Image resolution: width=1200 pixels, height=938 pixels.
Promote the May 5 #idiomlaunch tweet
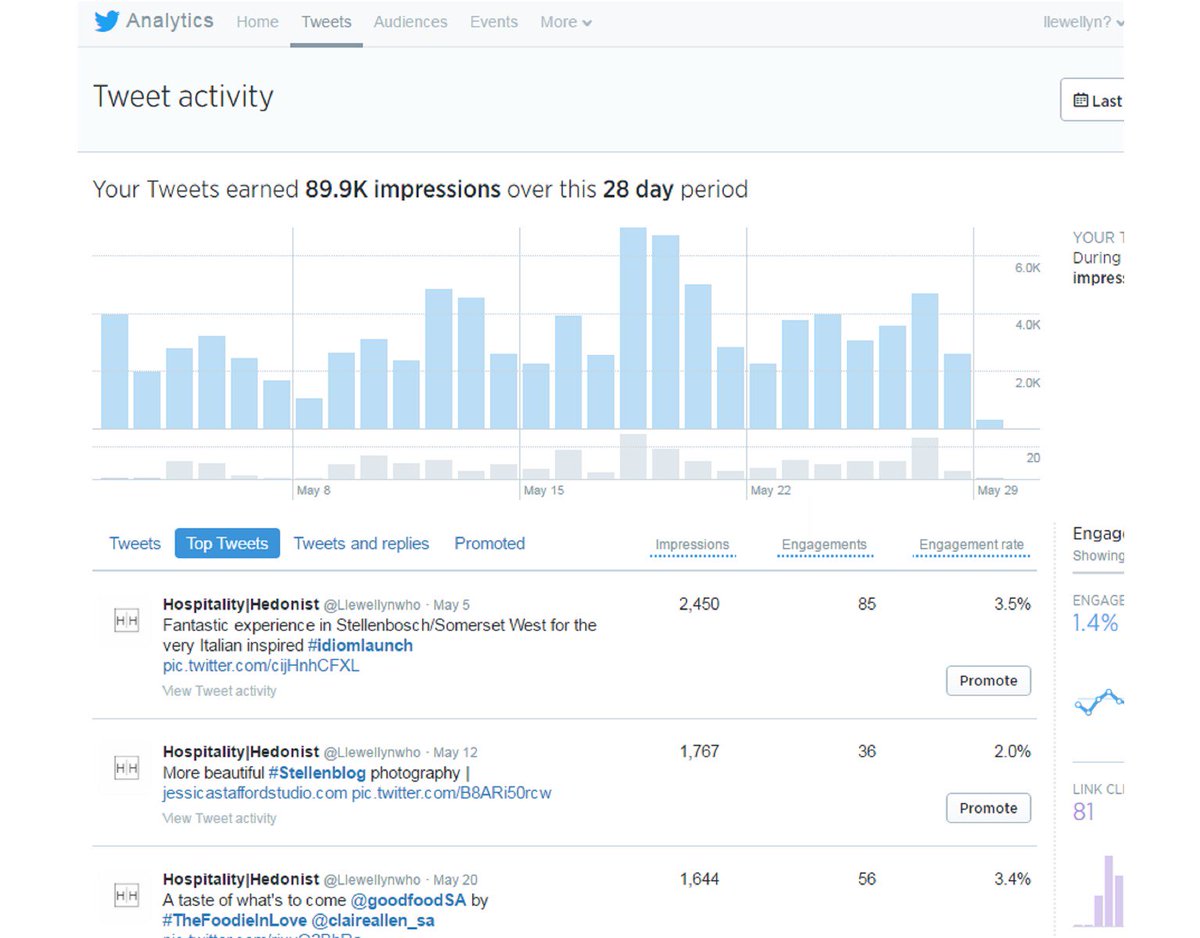tap(988, 681)
